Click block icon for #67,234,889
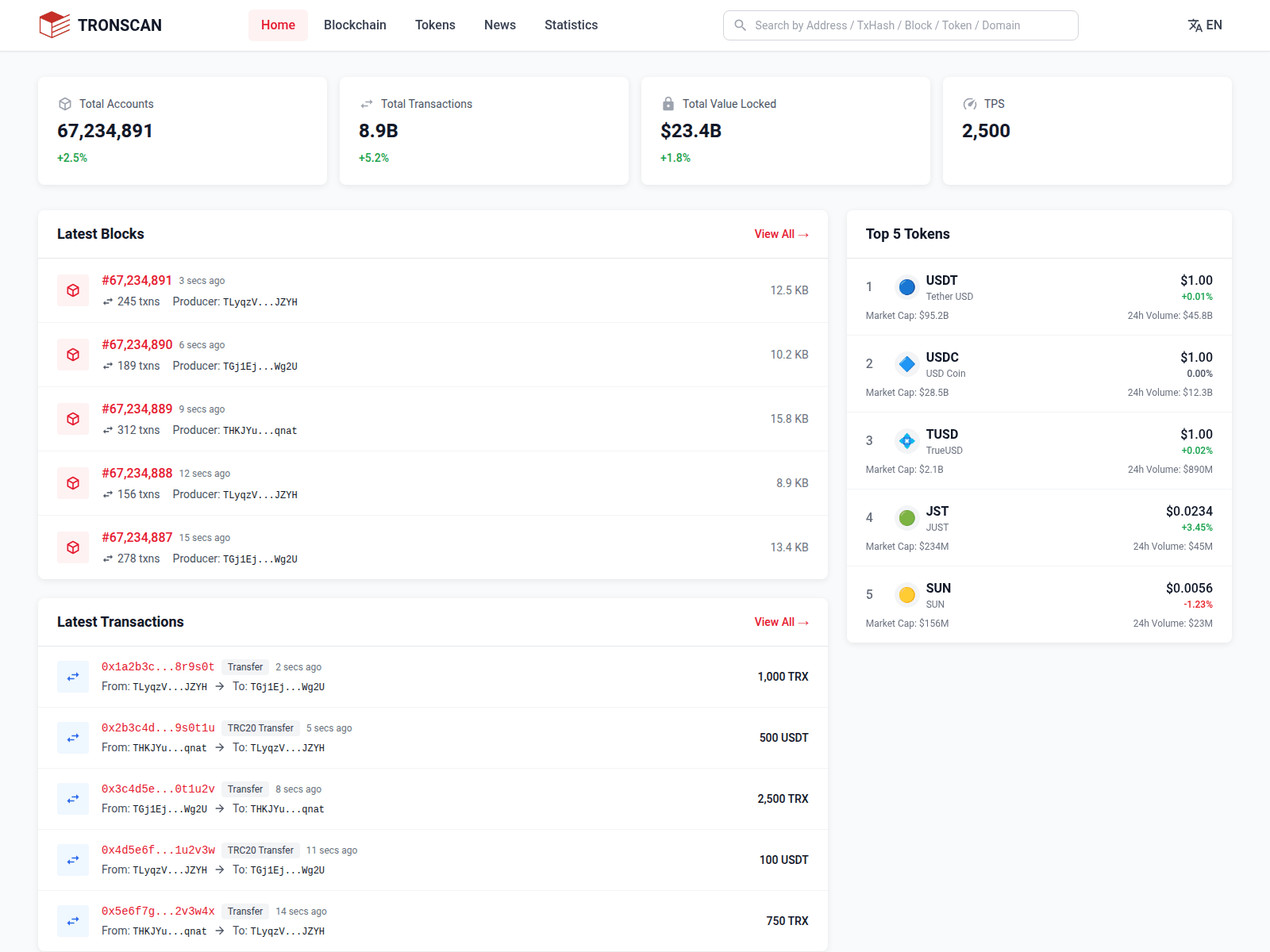The image size is (1270, 952). click(x=73, y=419)
